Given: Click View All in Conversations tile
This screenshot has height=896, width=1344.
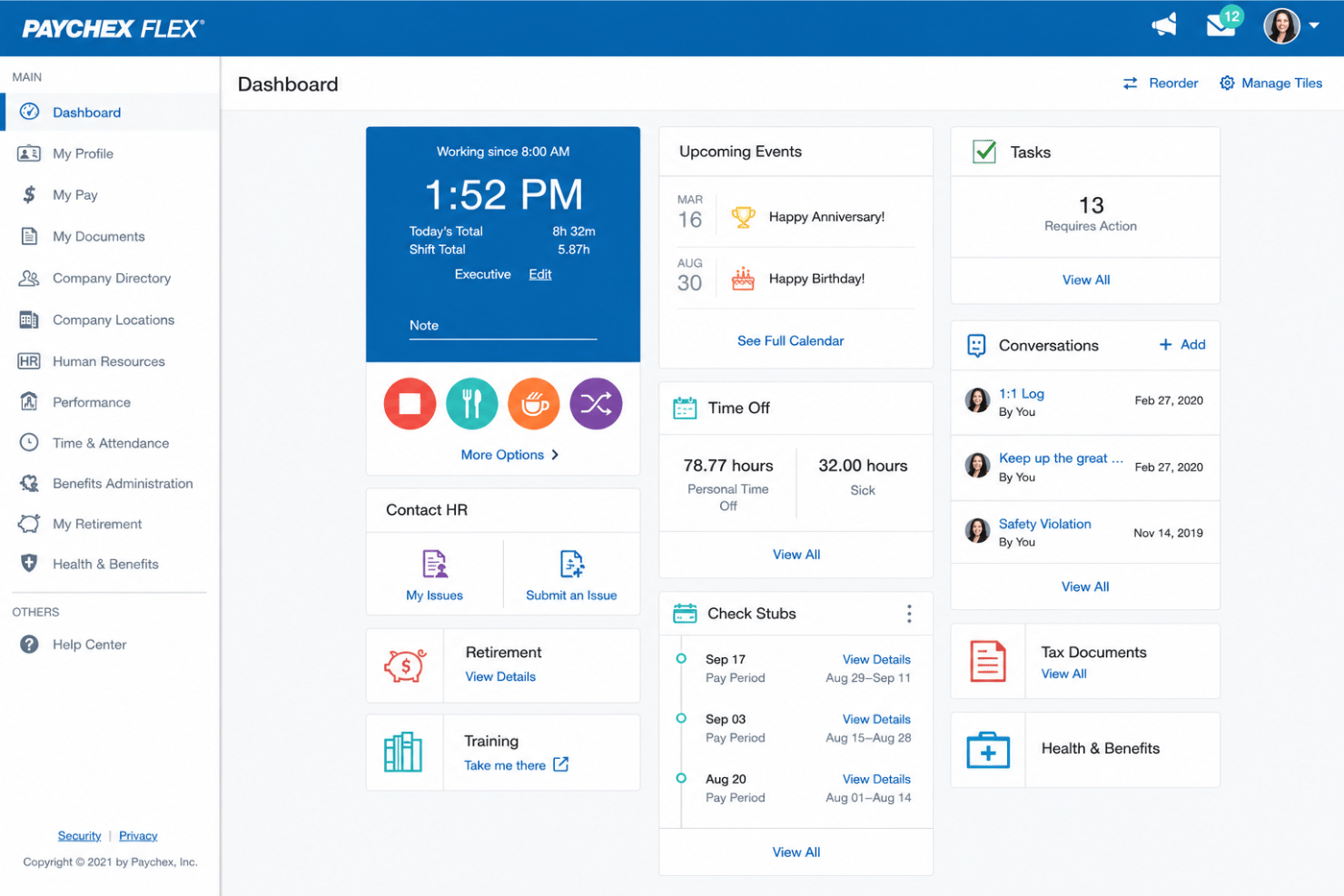Looking at the screenshot, I should pos(1085,587).
